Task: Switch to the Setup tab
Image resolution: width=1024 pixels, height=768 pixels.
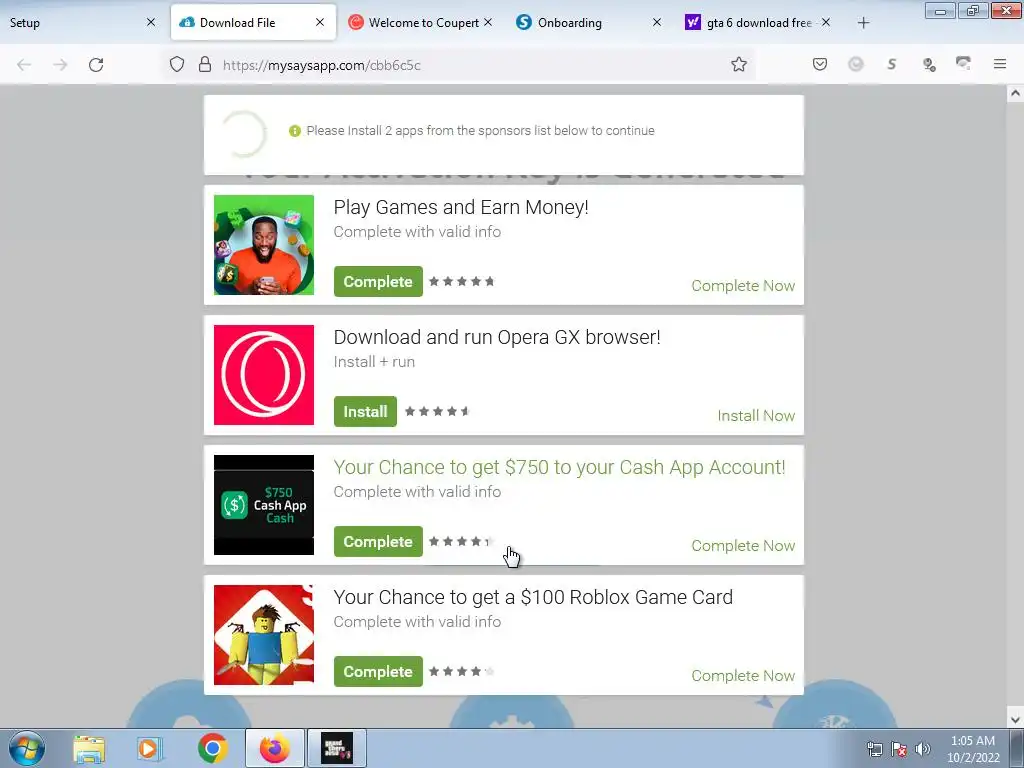Action: point(83,23)
